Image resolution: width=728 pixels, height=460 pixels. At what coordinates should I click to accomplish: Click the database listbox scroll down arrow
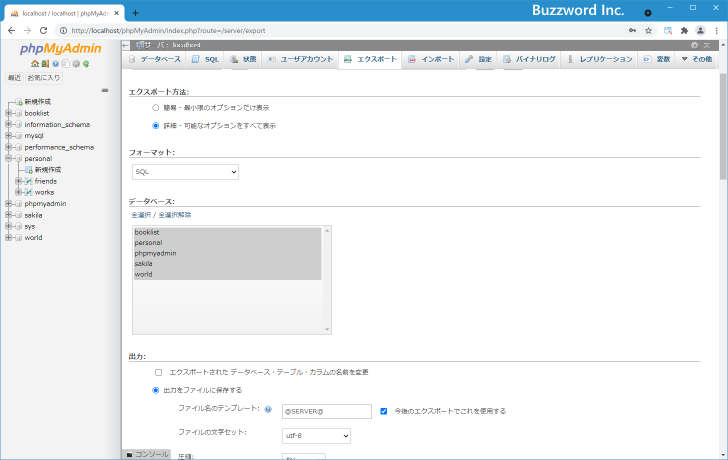pyautogui.click(x=327, y=329)
